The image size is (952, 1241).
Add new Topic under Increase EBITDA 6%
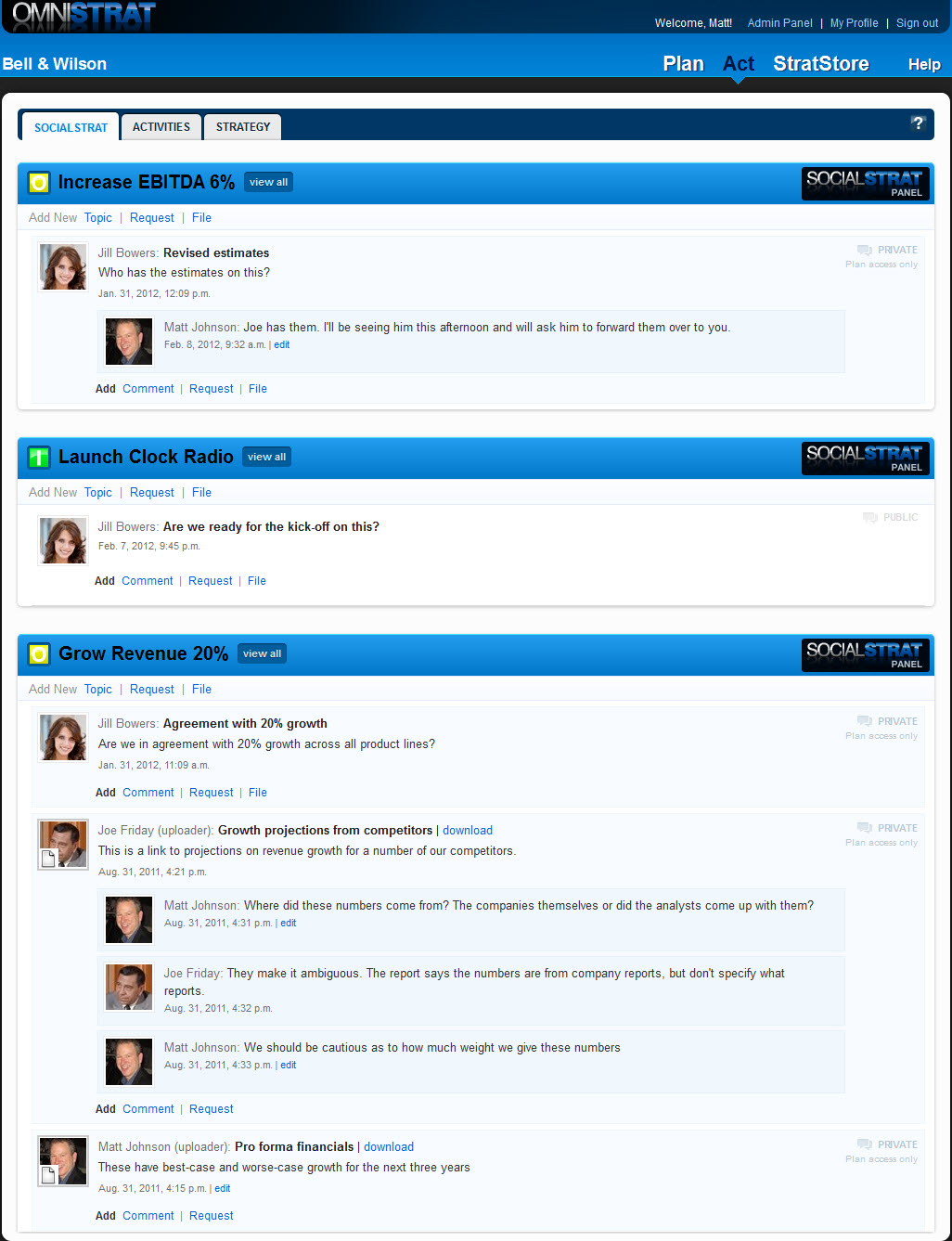[x=97, y=217]
